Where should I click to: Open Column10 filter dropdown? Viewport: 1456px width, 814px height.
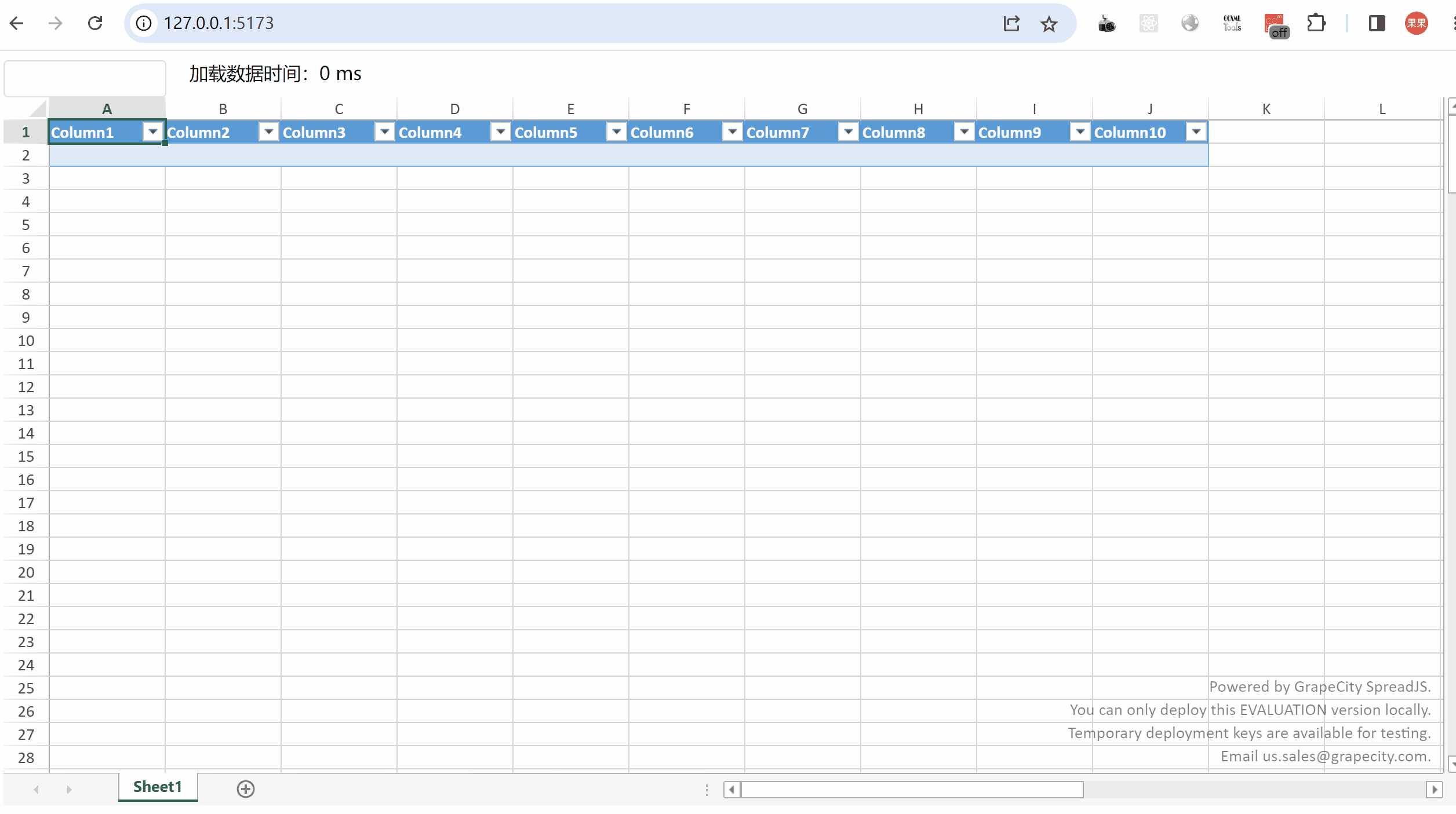point(1196,132)
